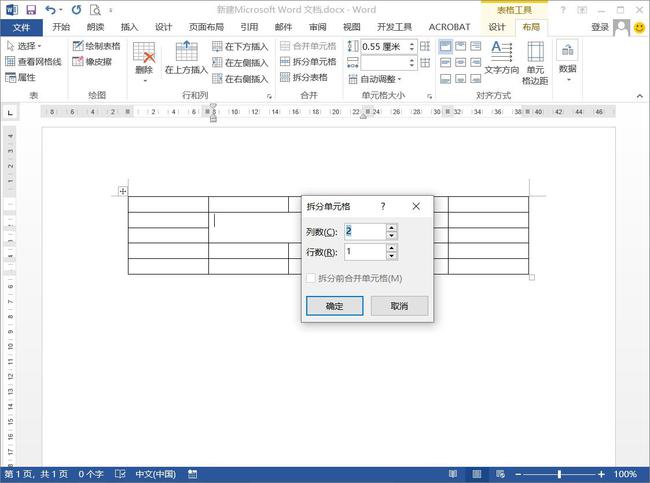Click Cancel (取消) in Split Cells dialog

click(399, 306)
